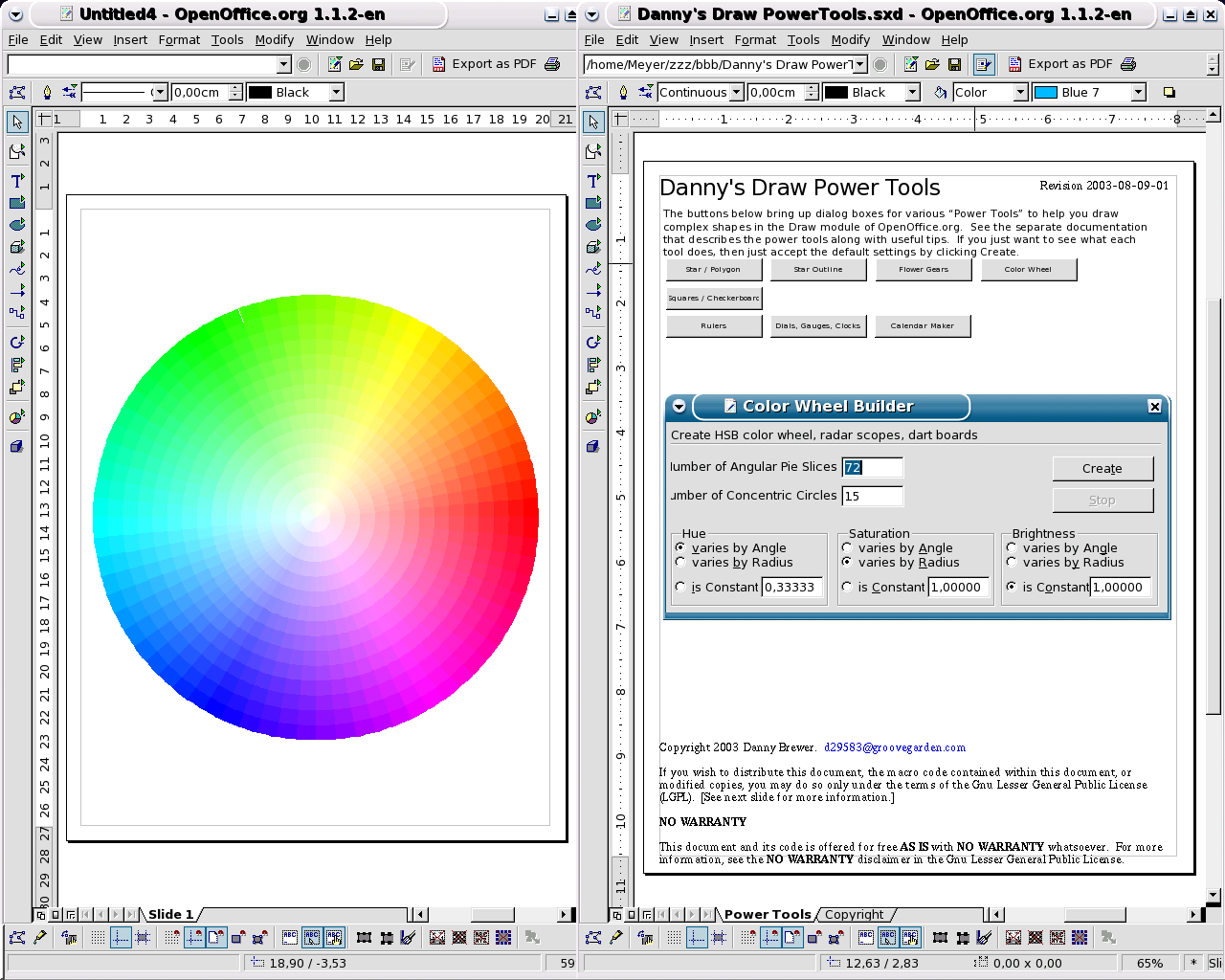Choose Brightness varies by Angle
1225x980 pixels.
coord(1012,548)
